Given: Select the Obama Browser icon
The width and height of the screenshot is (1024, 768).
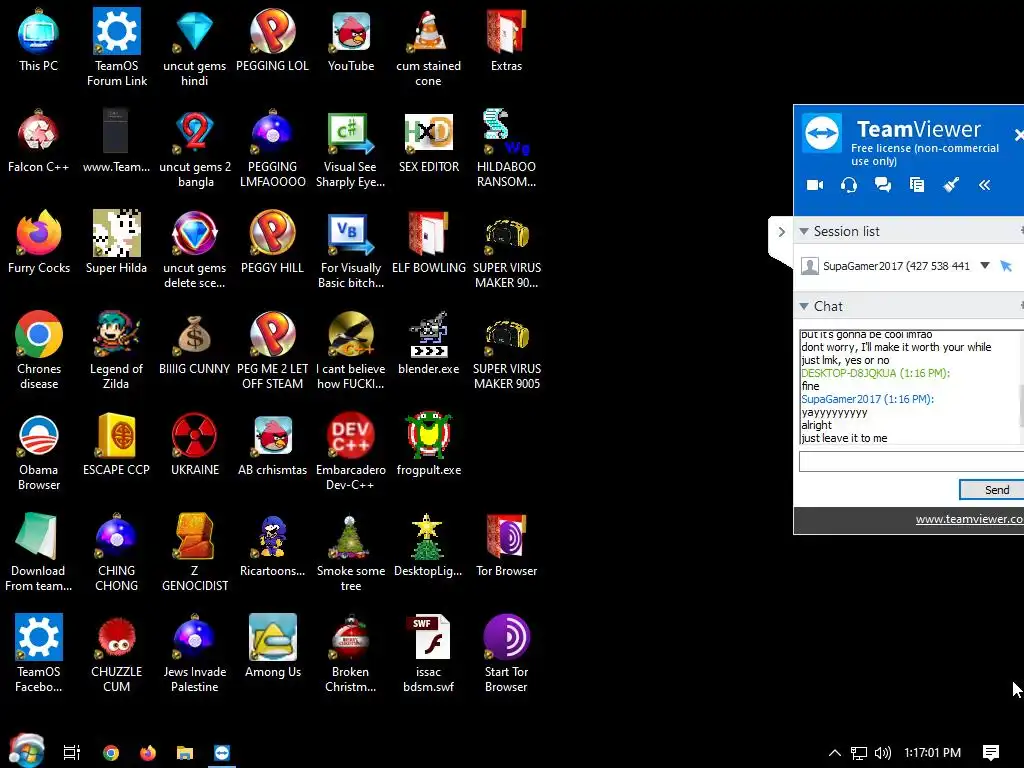Looking at the screenshot, I should click(39, 452).
